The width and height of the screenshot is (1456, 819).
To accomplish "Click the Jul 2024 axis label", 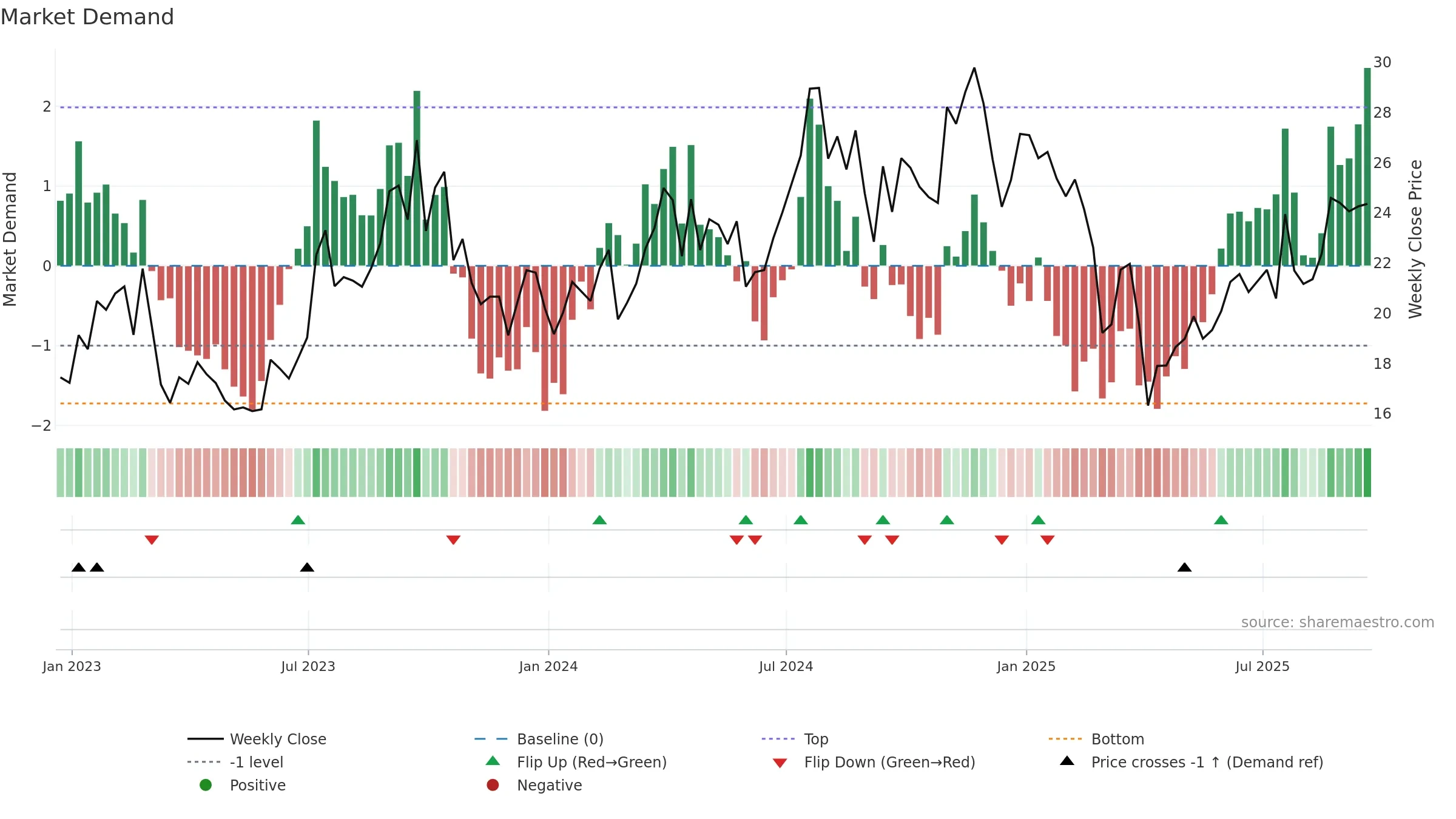I will click(x=786, y=666).
